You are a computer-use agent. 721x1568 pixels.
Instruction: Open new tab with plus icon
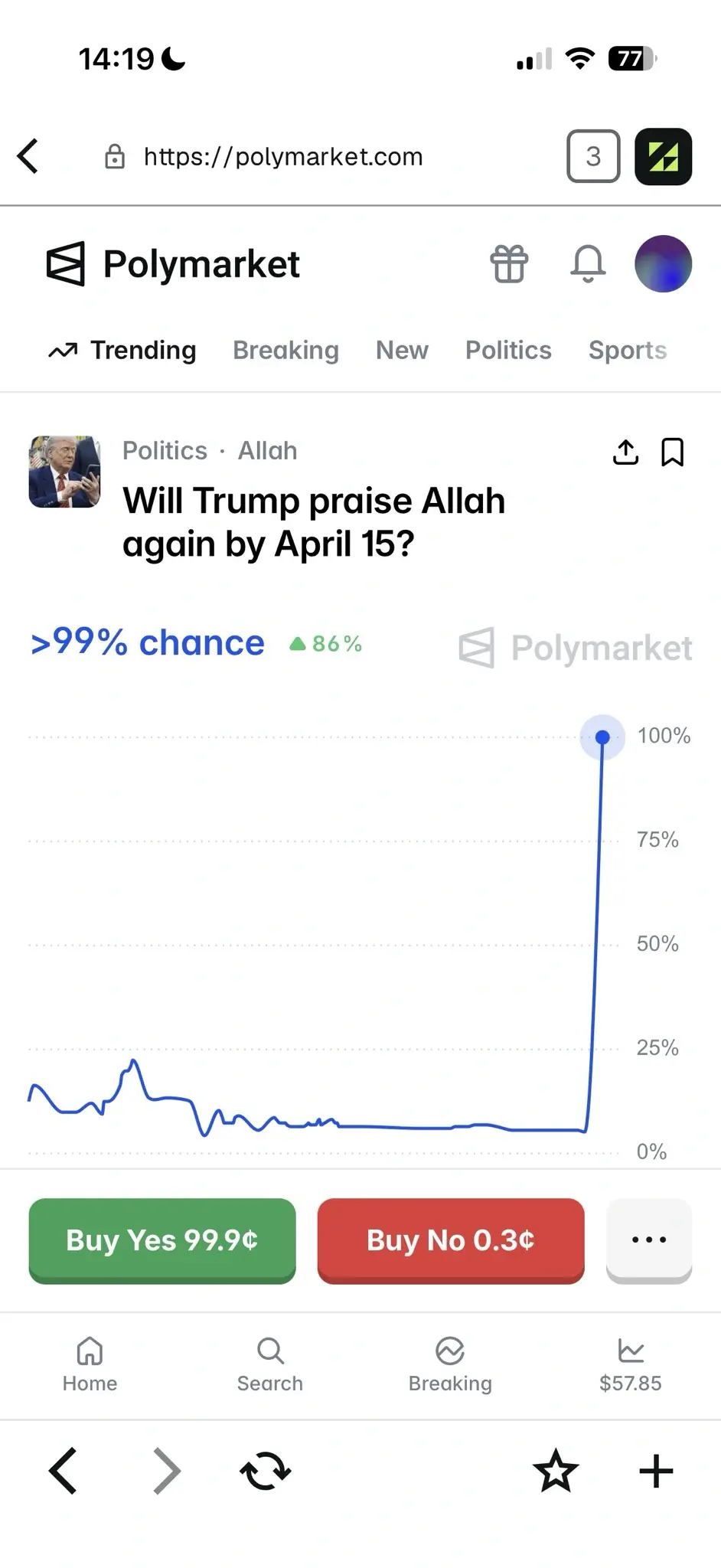(656, 1471)
